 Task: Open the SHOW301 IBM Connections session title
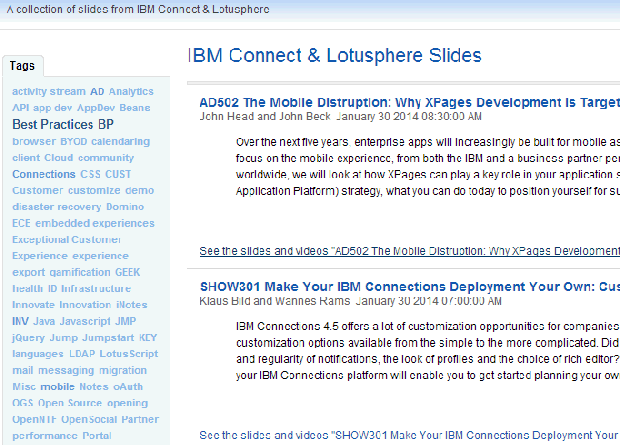pos(410,286)
